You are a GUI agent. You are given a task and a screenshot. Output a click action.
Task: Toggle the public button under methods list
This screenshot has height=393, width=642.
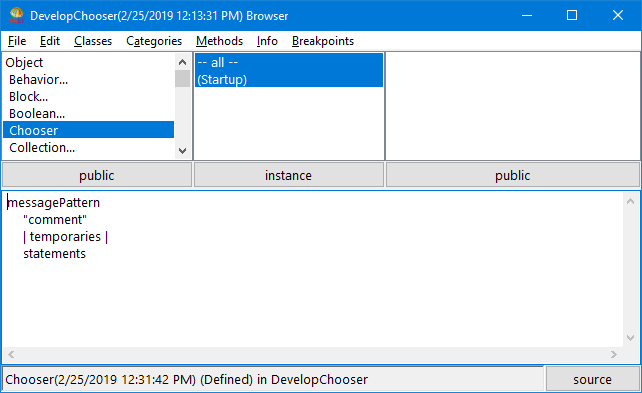[513, 175]
